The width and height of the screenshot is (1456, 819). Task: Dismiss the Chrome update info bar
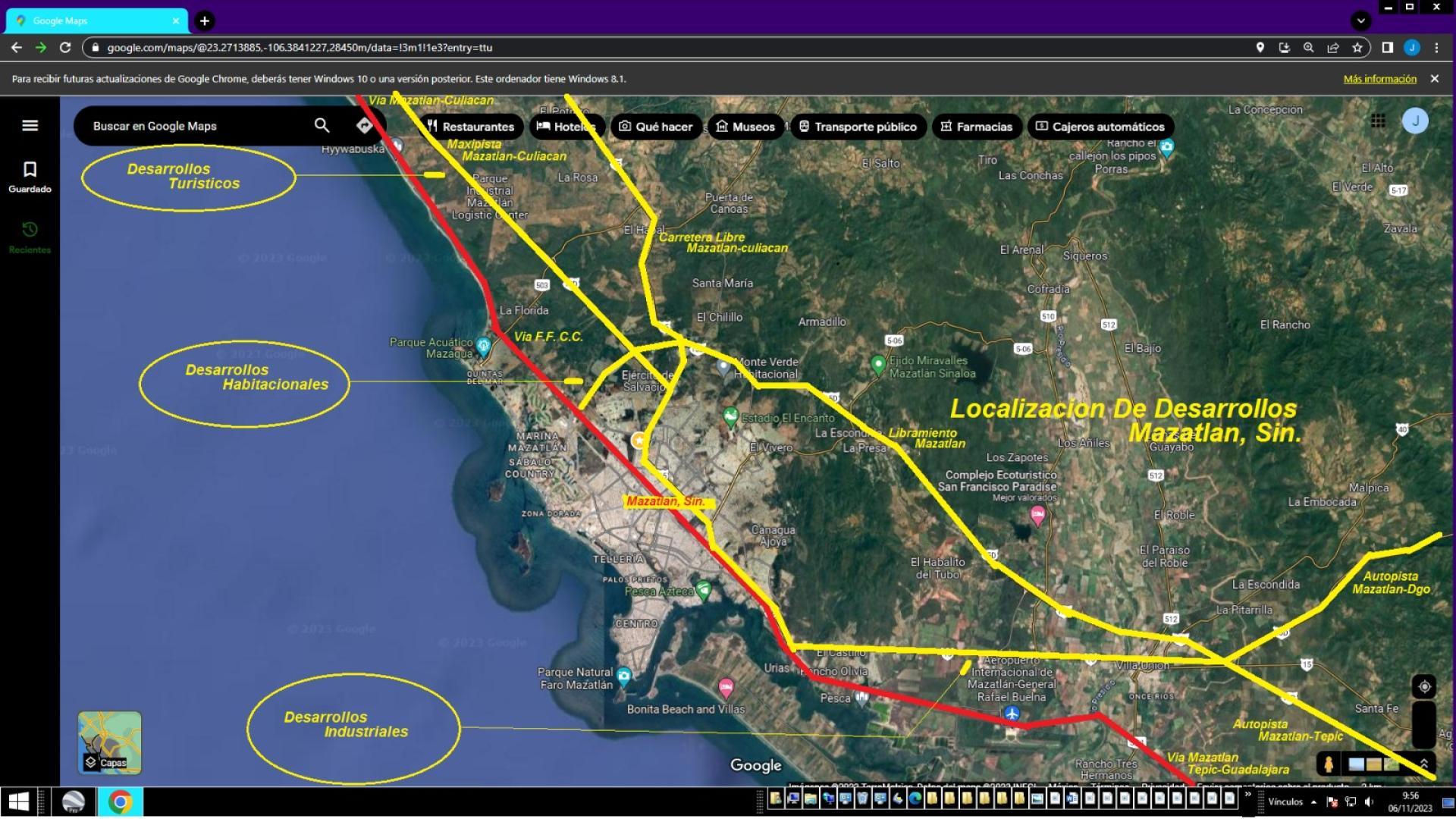pyautogui.click(x=1434, y=79)
